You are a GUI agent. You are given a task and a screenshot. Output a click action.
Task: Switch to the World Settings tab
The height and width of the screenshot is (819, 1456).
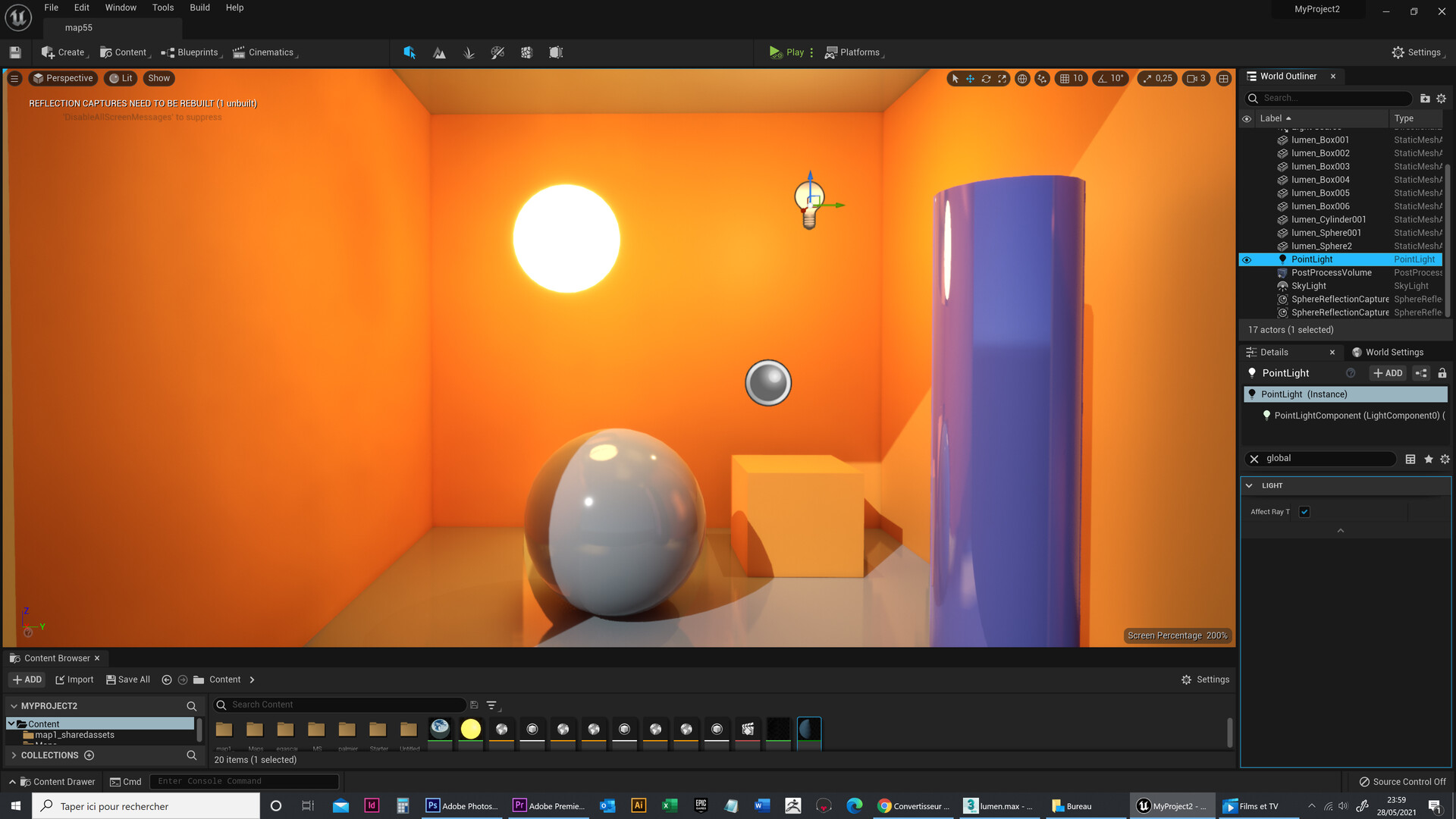[x=1394, y=352]
